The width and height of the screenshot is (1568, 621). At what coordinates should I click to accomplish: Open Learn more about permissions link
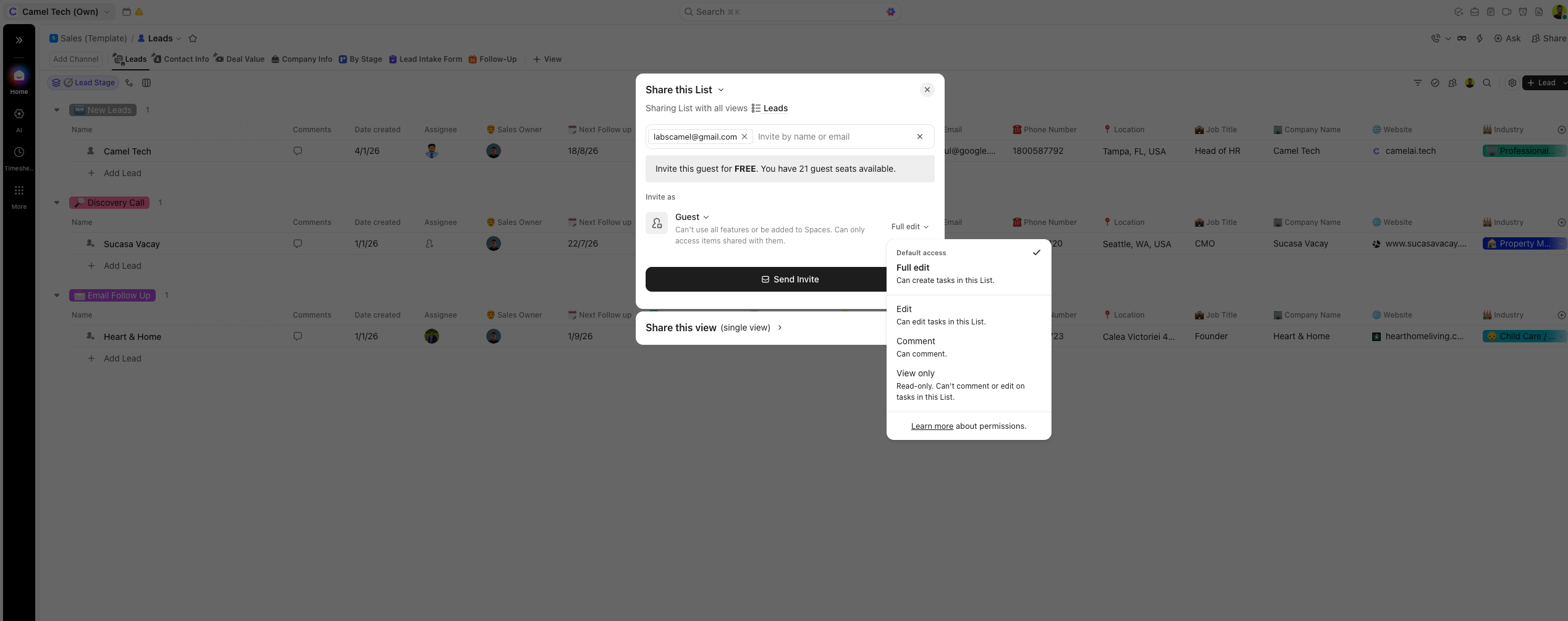coord(932,426)
